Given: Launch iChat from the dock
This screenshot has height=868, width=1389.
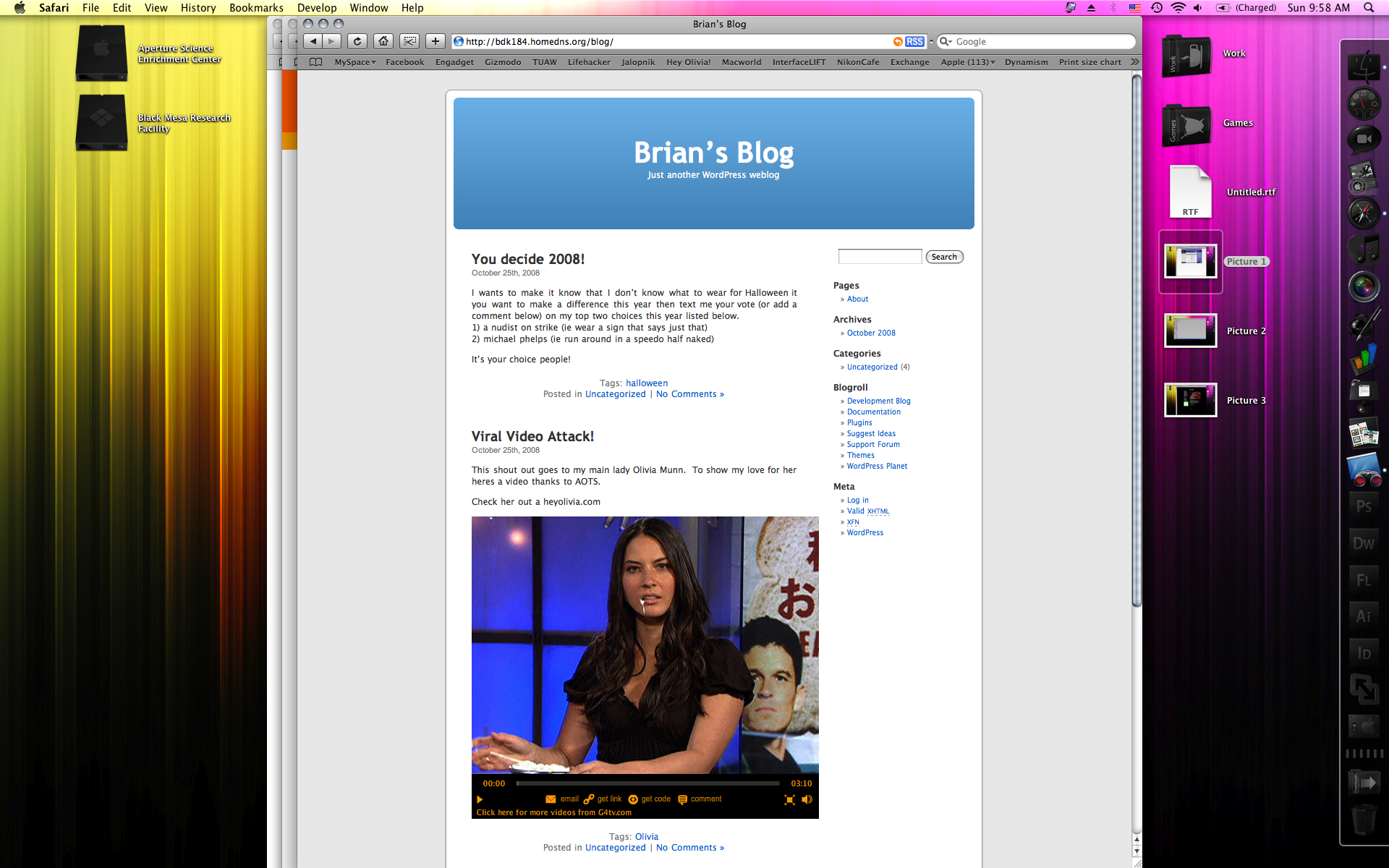Looking at the screenshot, I should point(1364,140).
